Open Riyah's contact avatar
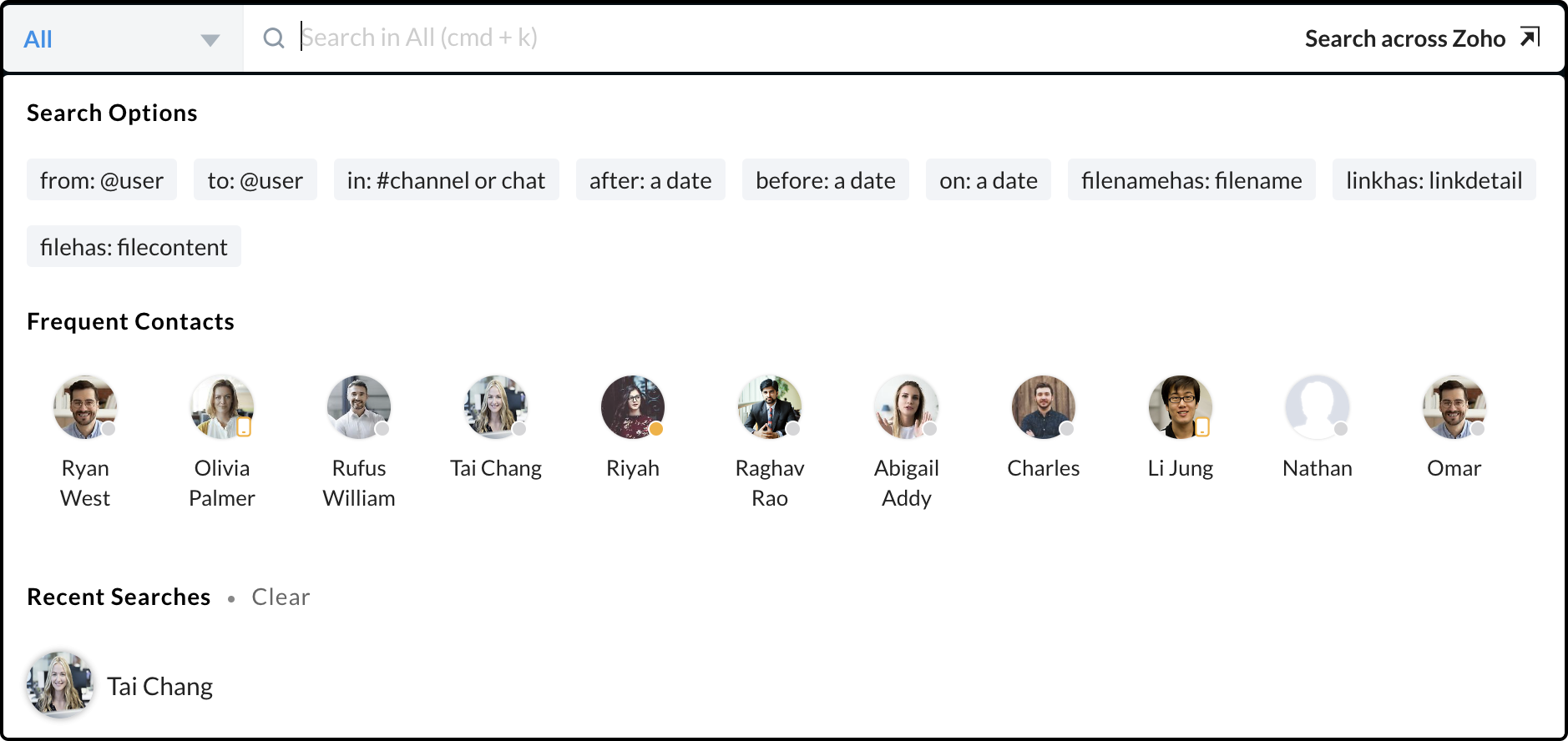 633,407
